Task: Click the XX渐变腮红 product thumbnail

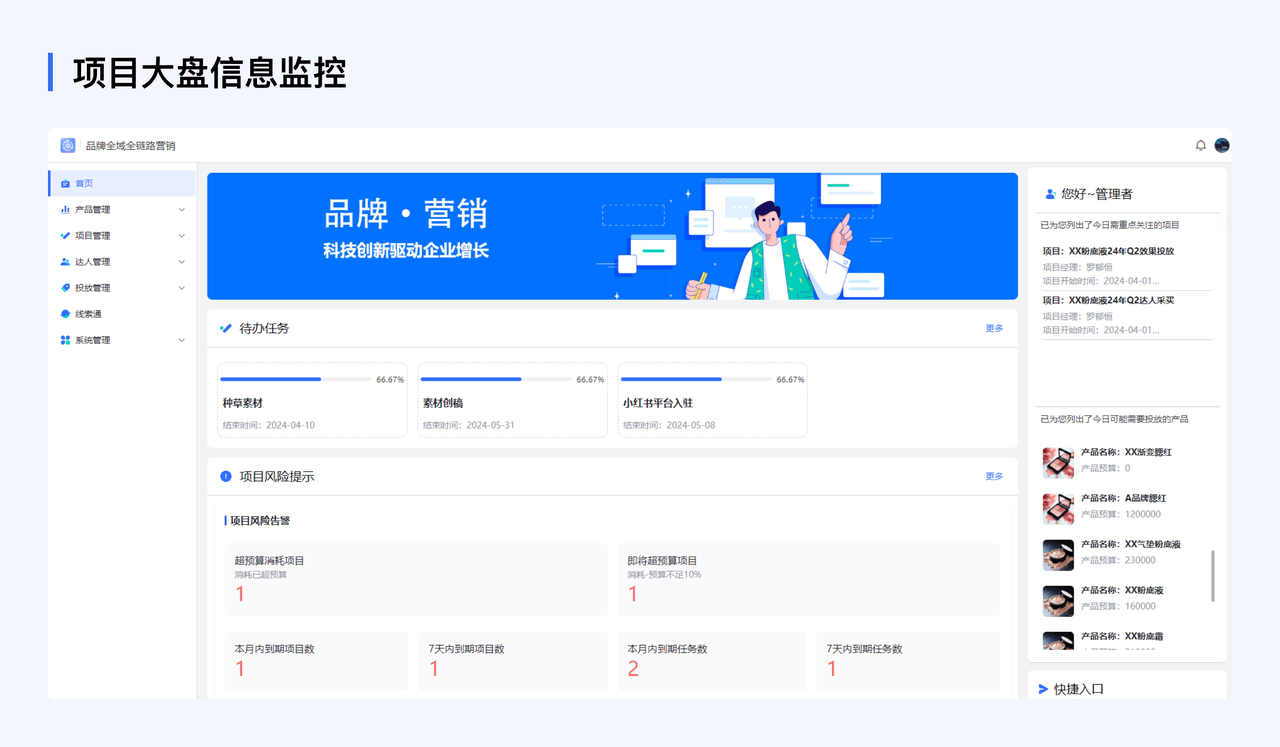Action: coord(1058,462)
